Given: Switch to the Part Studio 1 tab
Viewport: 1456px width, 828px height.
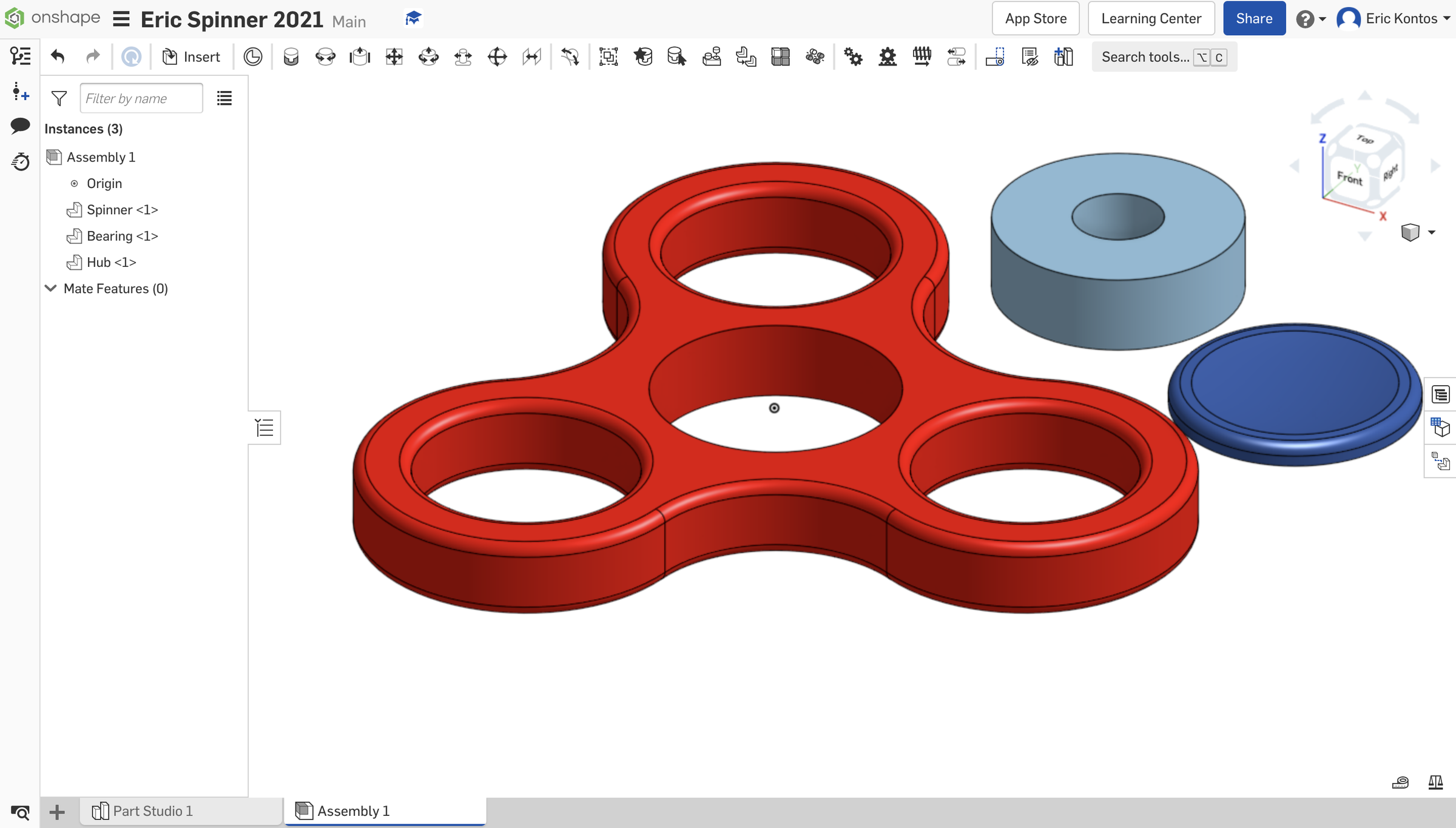Looking at the screenshot, I should (x=180, y=811).
